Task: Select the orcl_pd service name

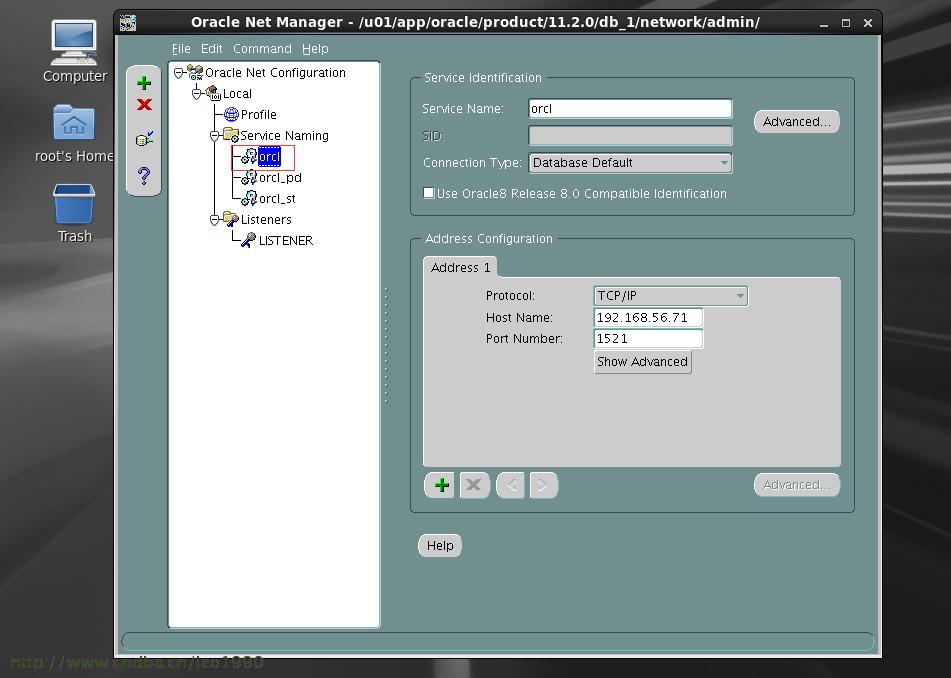Action: [x=280, y=178]
